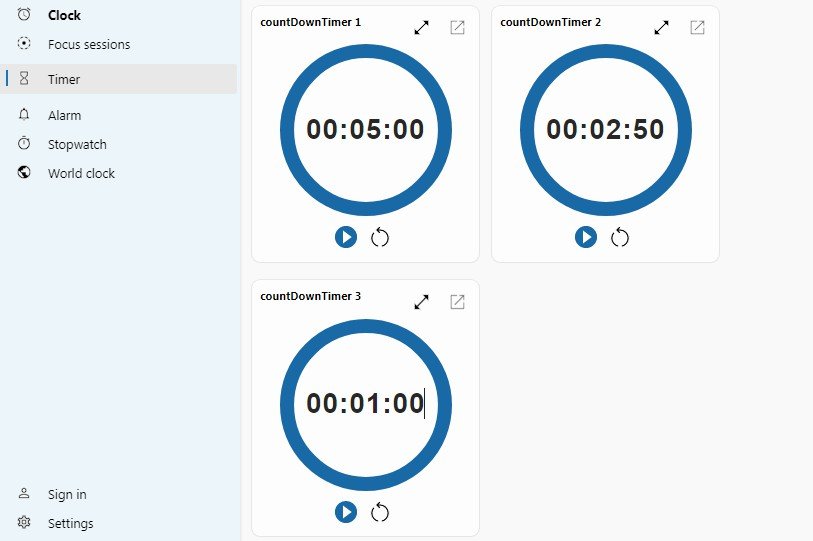
Task: Expand countDownTimer 2 to full view
Action: (x=662, y=27)
